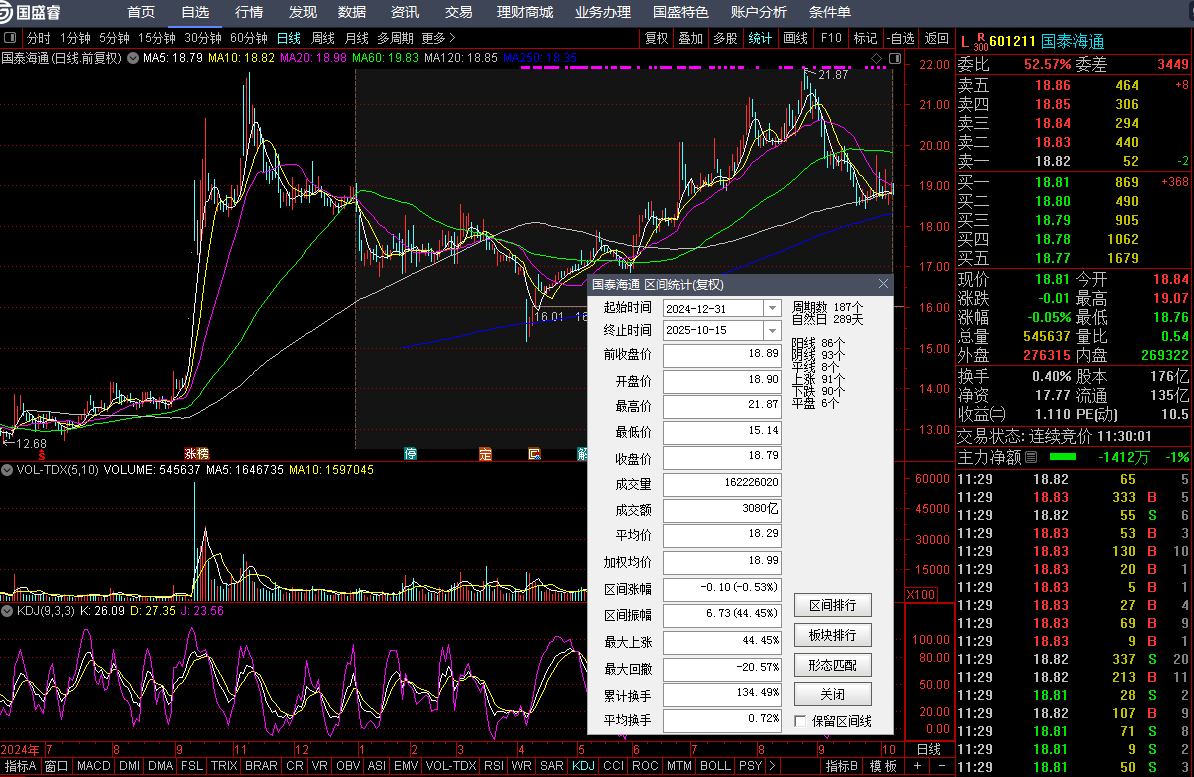
Task: Open the 指标B panel button
Action: coord(841,766)
